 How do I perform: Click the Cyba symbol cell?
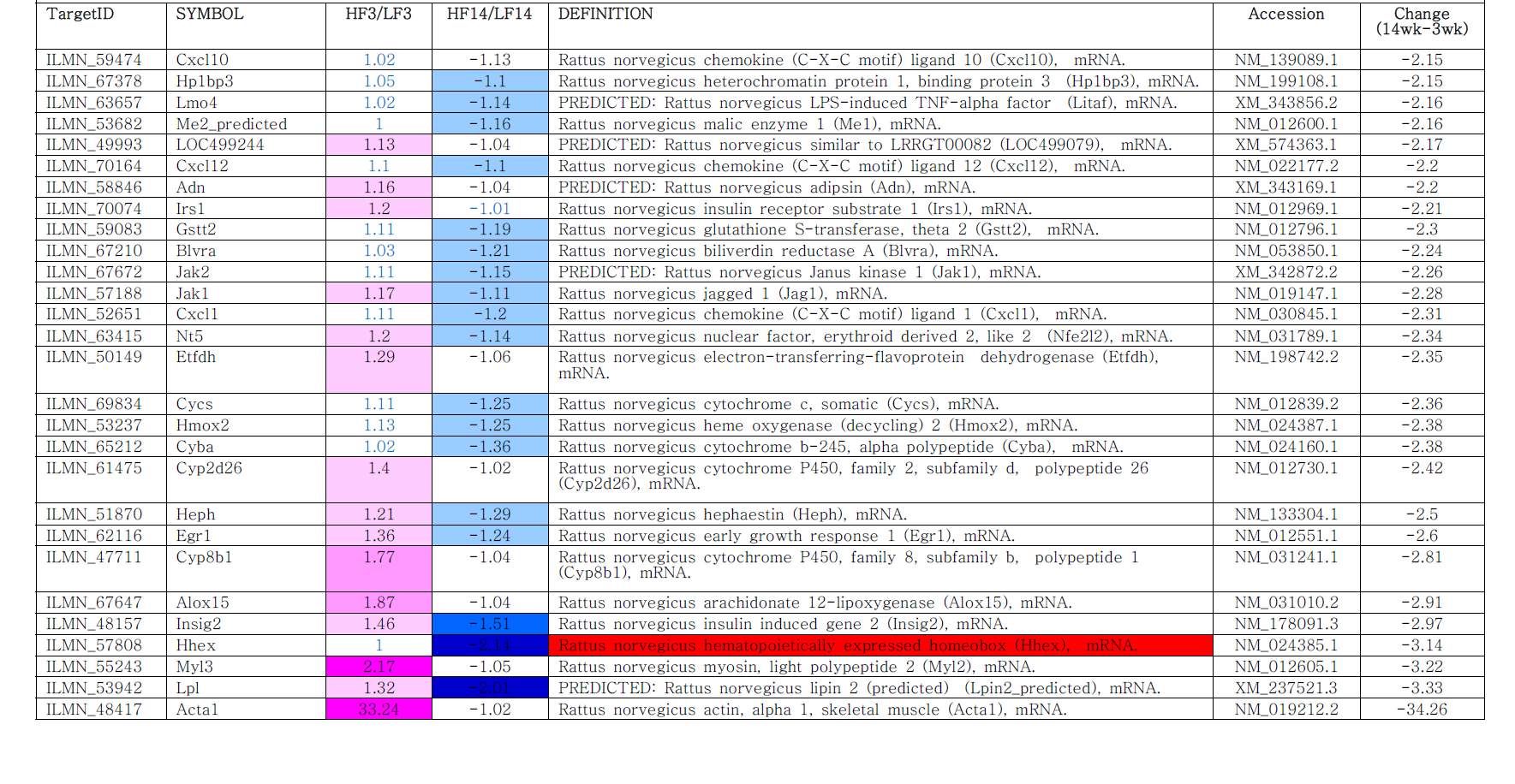246,447
